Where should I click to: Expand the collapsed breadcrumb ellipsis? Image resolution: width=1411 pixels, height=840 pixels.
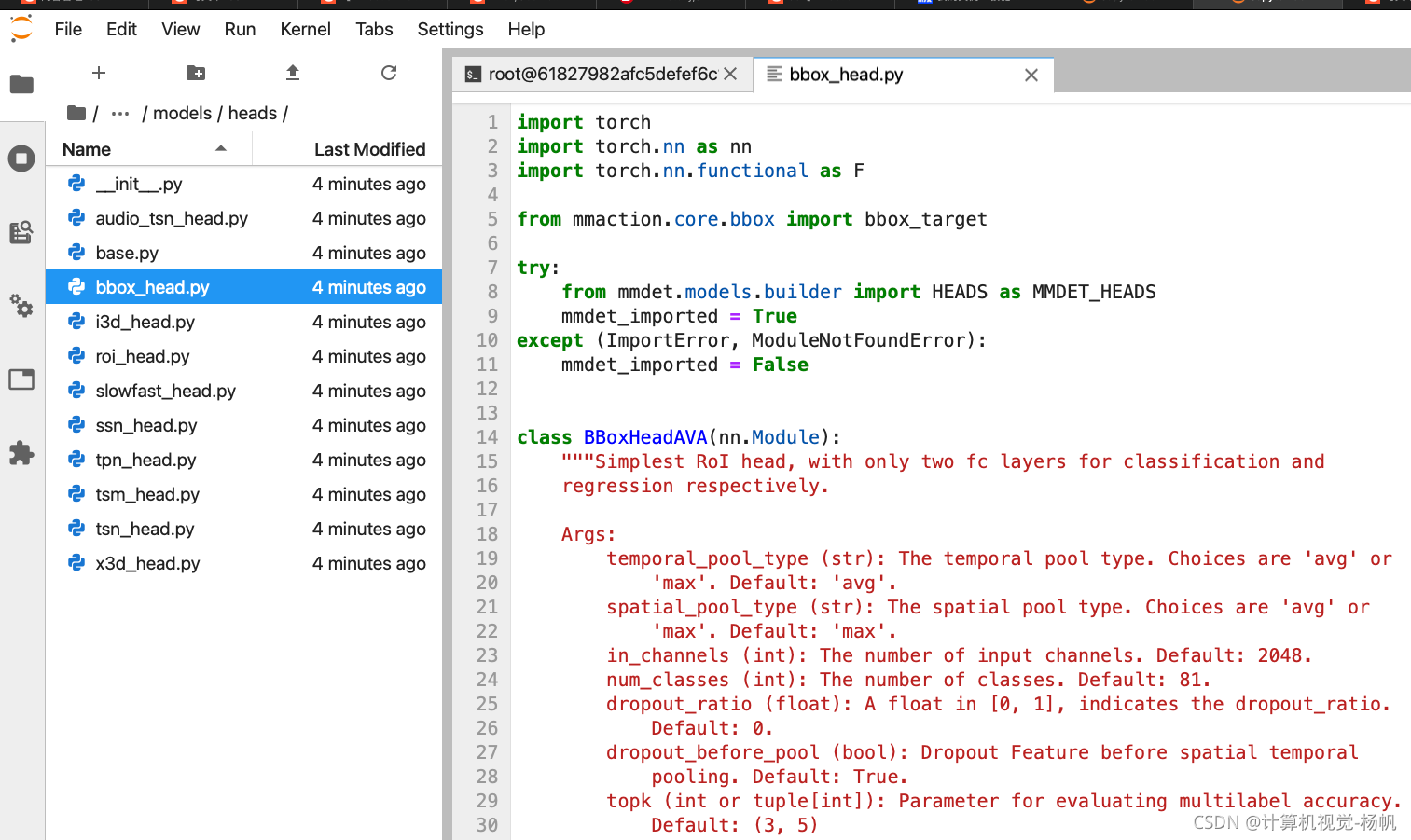[120, 114]
